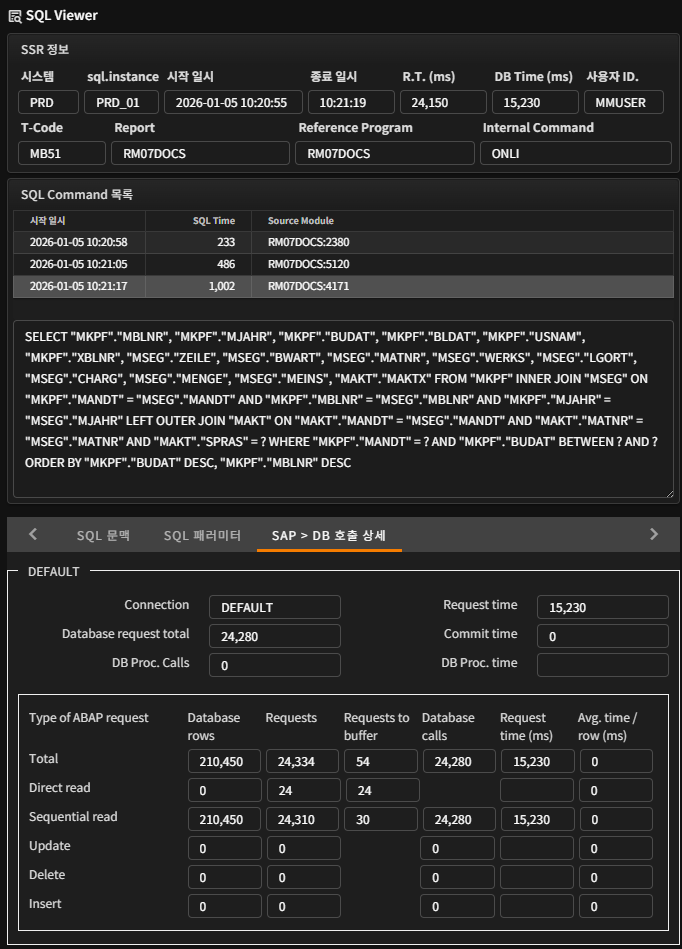The width and height of the screenshot is (682, 949).
Task: Click the Update Database rows field
Action: tap(225, 849)
